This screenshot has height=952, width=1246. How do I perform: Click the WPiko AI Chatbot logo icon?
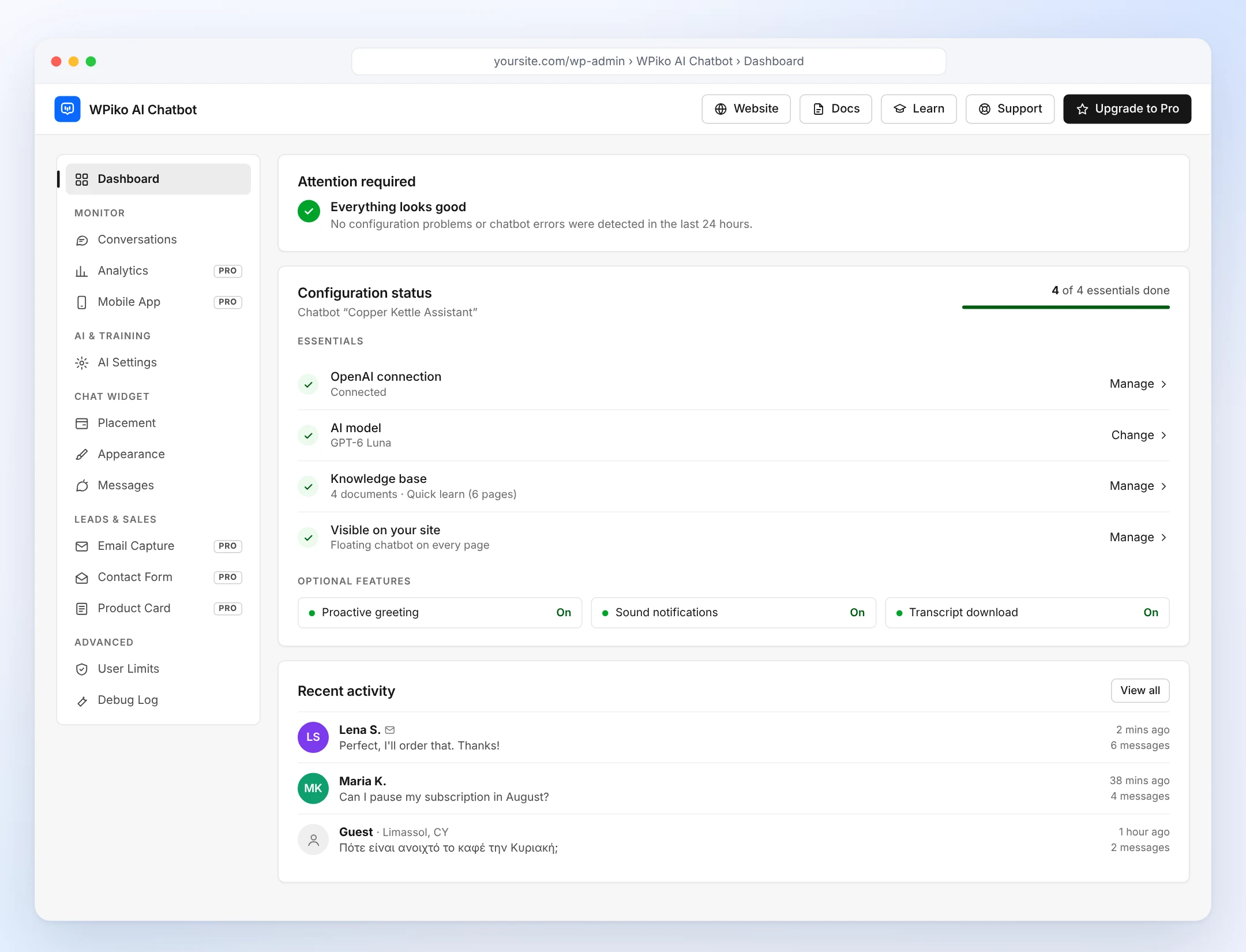(x=67, y=109)
